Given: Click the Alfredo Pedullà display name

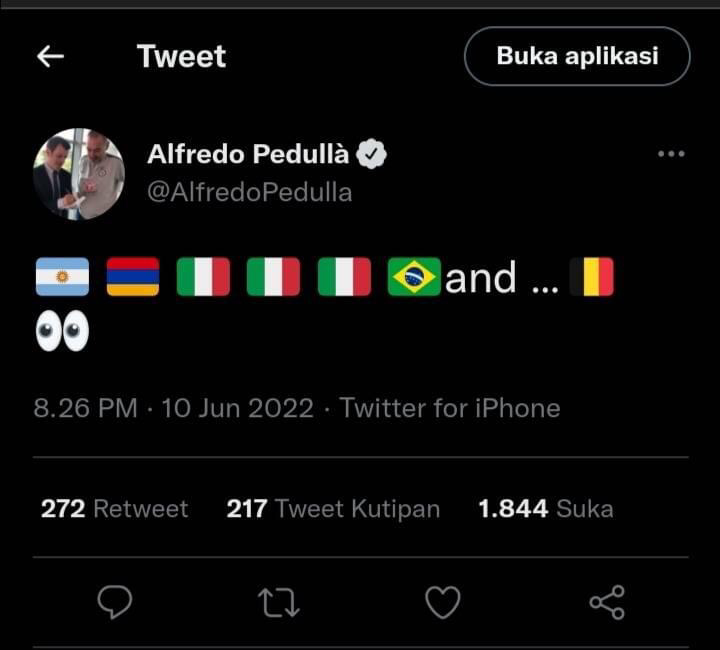Looking at the screenshot, I should 248,154.
